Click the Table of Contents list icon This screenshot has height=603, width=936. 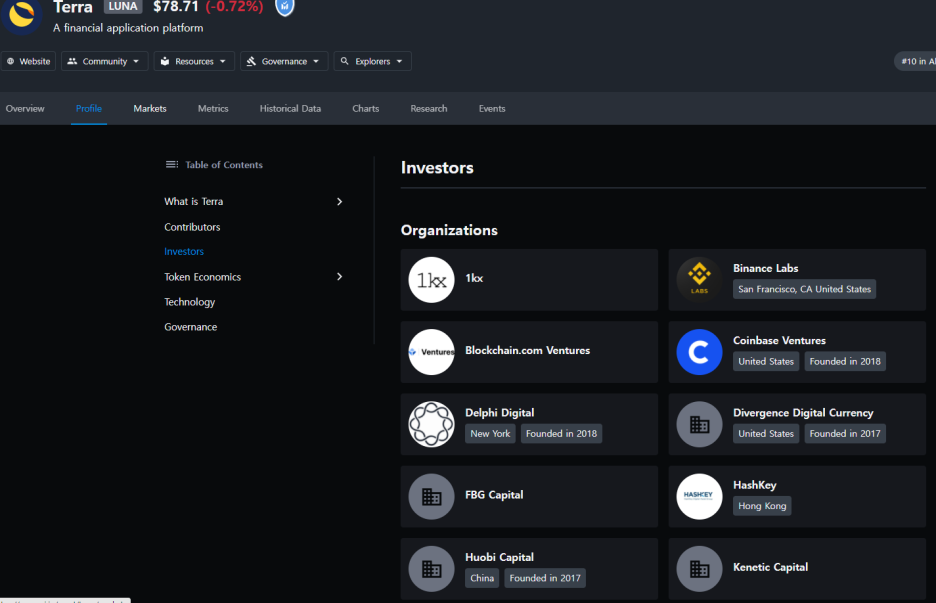click(x=172, y=164)
